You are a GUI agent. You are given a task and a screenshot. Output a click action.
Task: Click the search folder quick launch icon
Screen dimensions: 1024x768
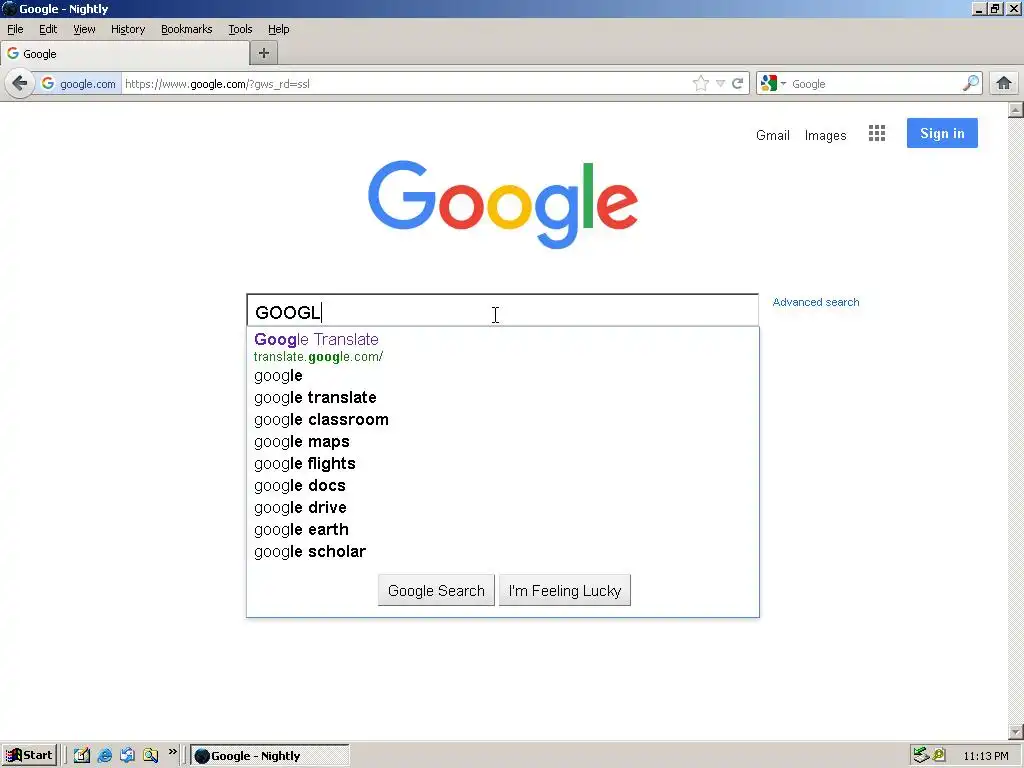coord(150,756)
